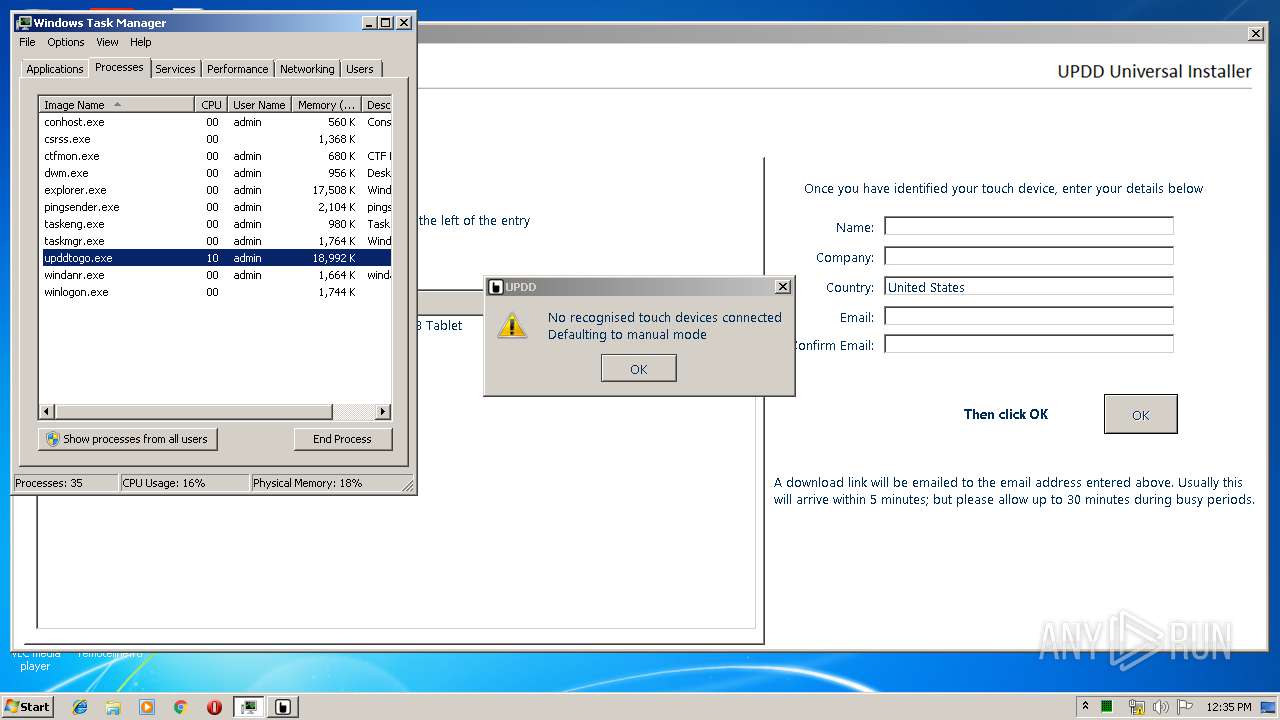
Task: Sort processes by CPU column
Action: [x=211, y=105]
